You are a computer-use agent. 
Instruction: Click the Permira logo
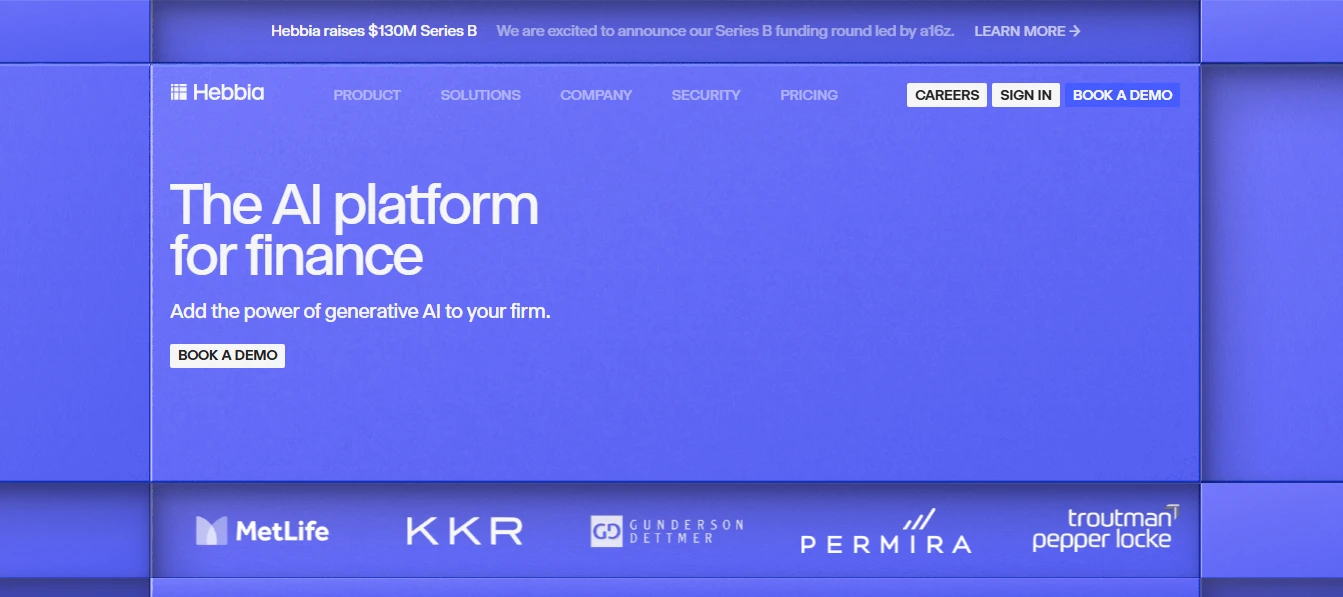[885, 533]
